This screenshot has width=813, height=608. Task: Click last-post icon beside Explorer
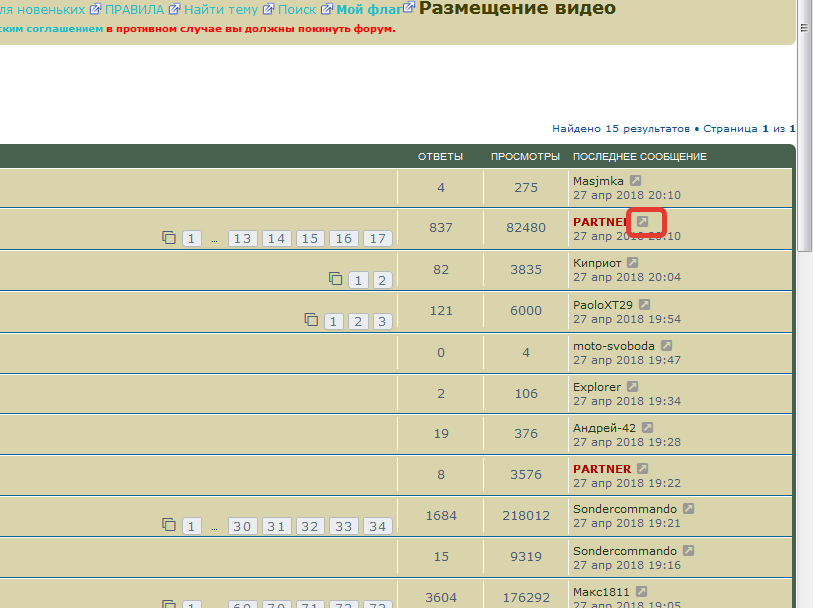633,387
